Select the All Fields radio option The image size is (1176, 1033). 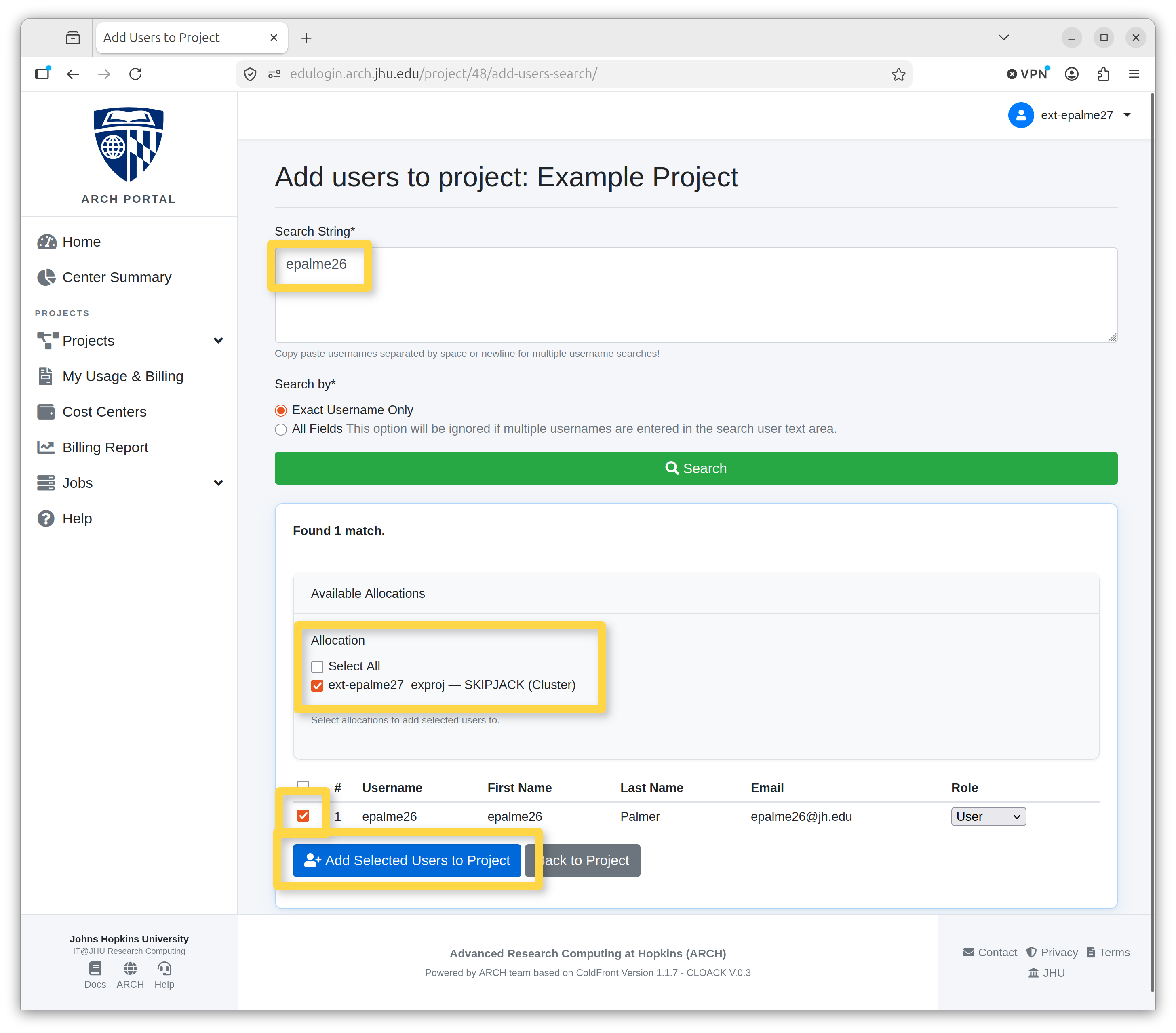281,429
